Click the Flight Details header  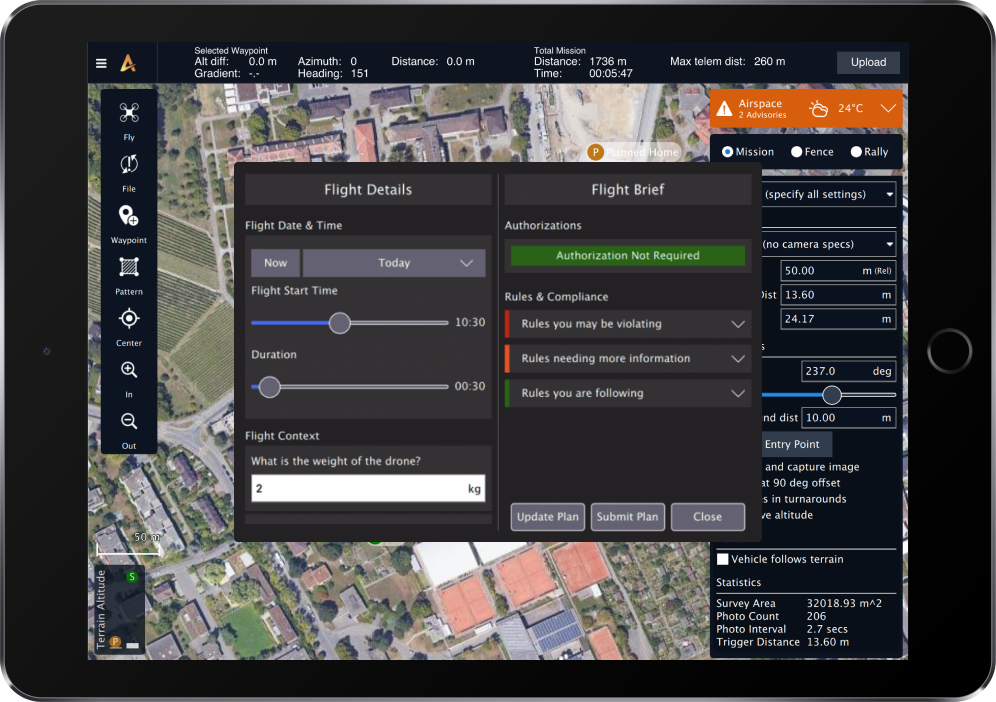[368, 189]
